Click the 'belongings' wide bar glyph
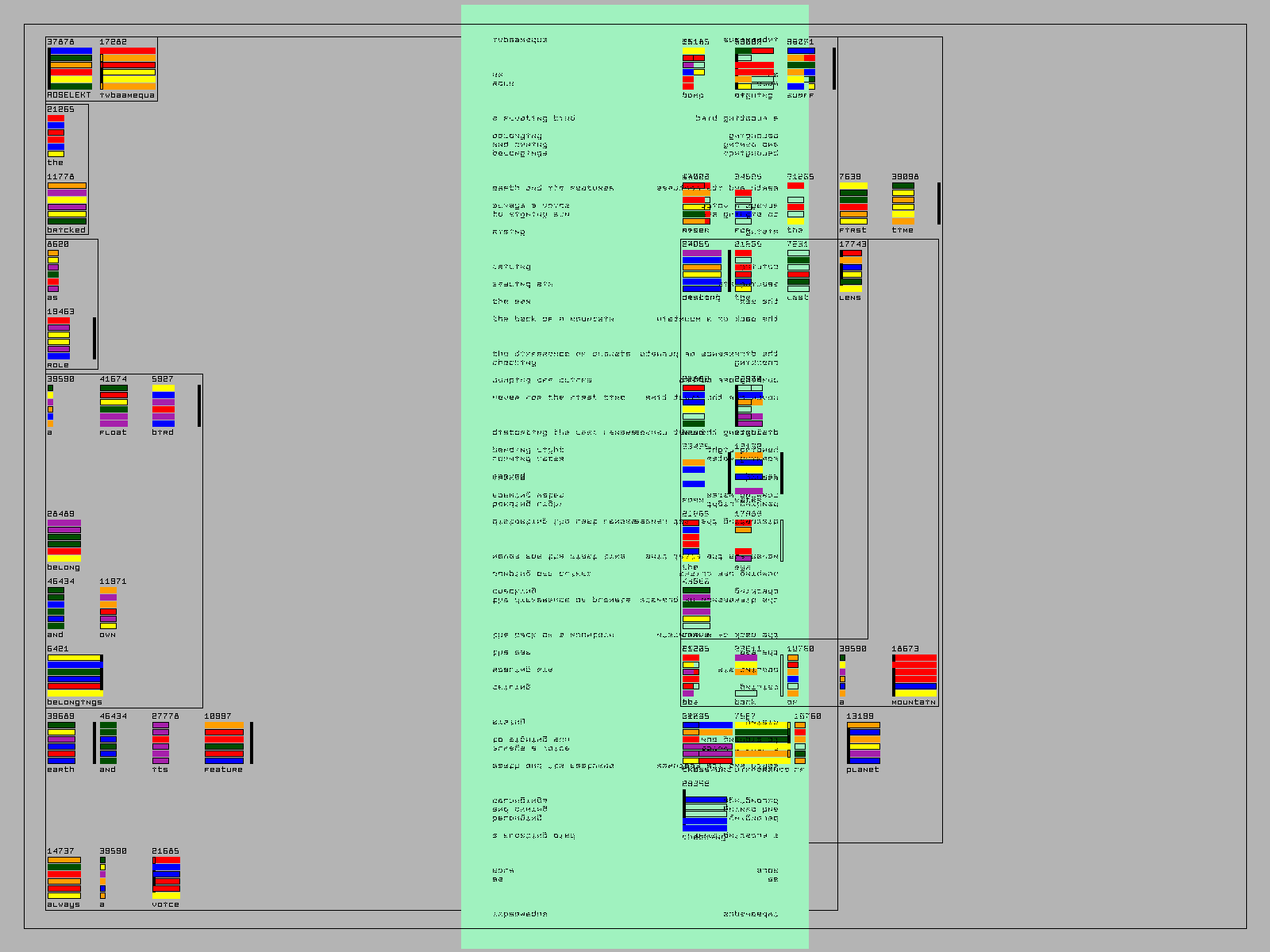This screenshot has height=952, width=1270. click(75, 675)
